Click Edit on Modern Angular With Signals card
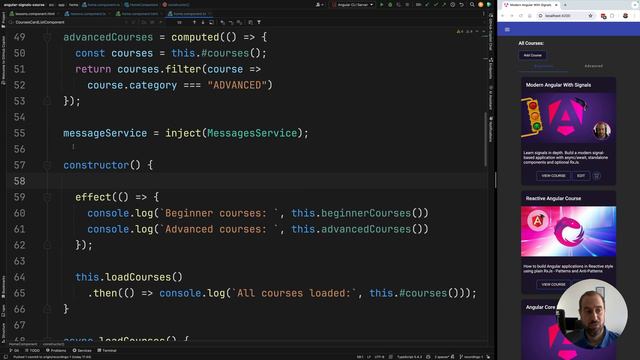The image size is (640, 360). (x=580, y=176)
